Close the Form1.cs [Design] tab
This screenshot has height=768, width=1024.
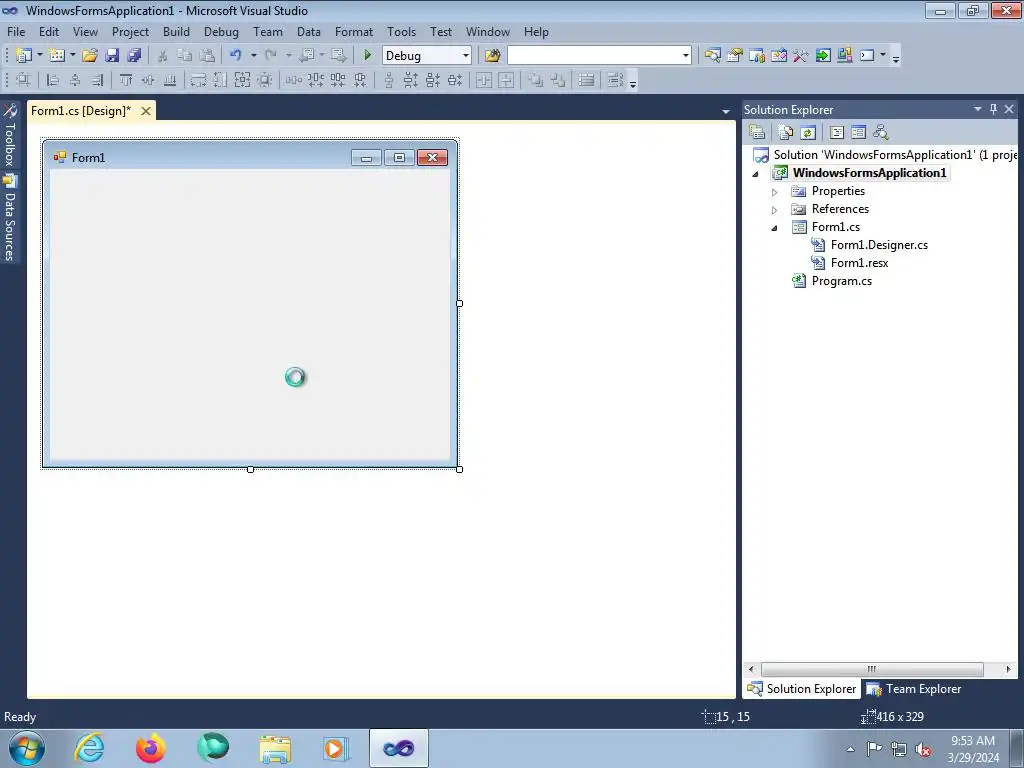tap(146, 111)
